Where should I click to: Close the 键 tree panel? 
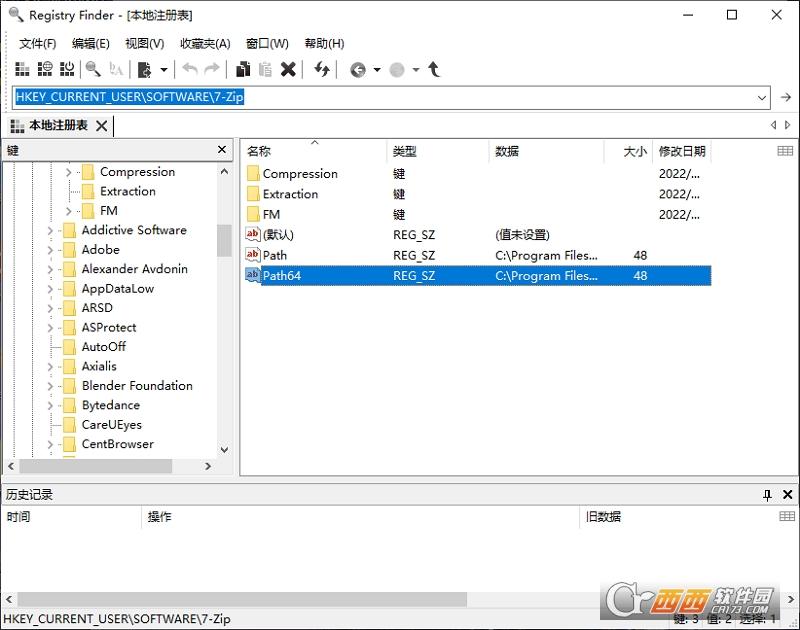pos(222,149)
